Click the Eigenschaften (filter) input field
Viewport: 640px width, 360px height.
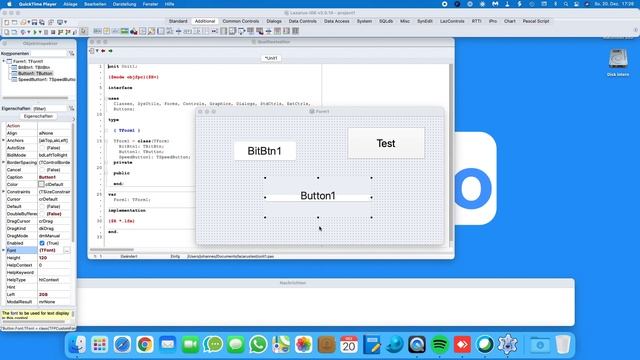(x=49, y=109)
